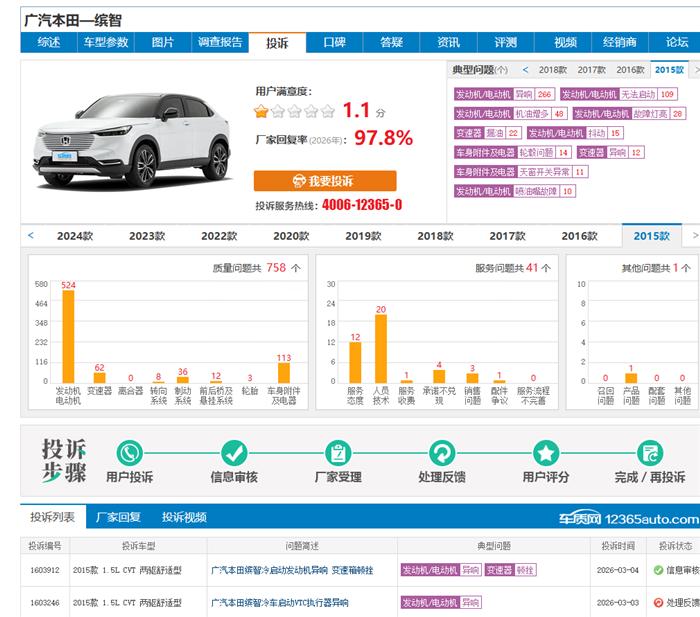Click the 用户投诉 phone step icon

point(129,452)
